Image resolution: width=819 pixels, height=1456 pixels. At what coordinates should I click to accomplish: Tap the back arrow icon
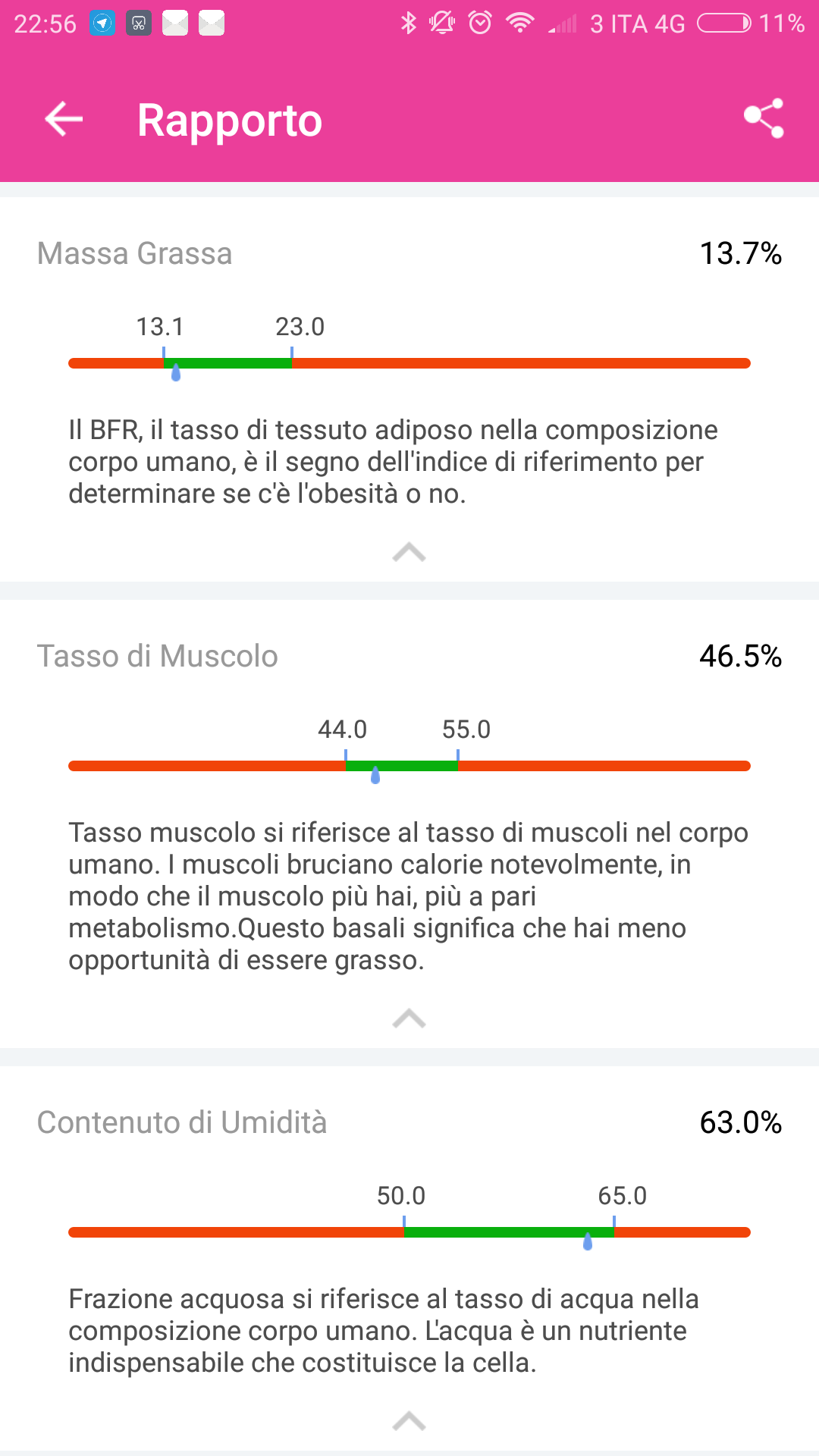64,120
